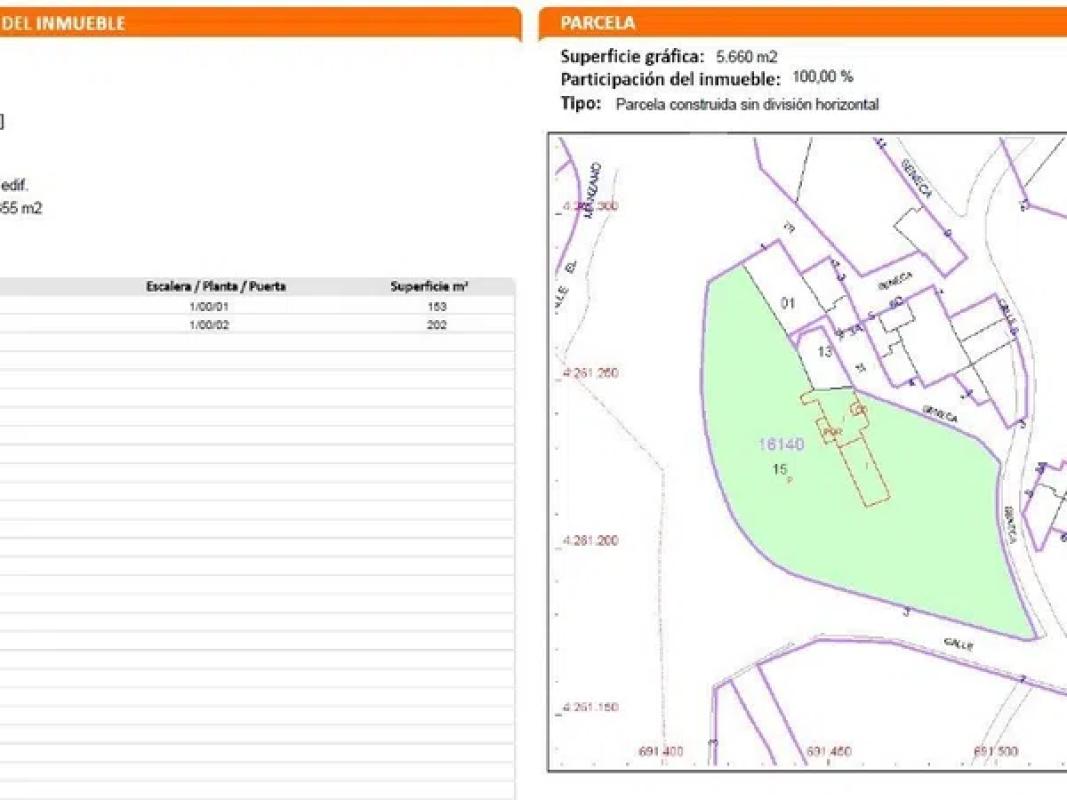
Task: Click the 691.450 coordinate label on the map
Action: tap(828, 752)
